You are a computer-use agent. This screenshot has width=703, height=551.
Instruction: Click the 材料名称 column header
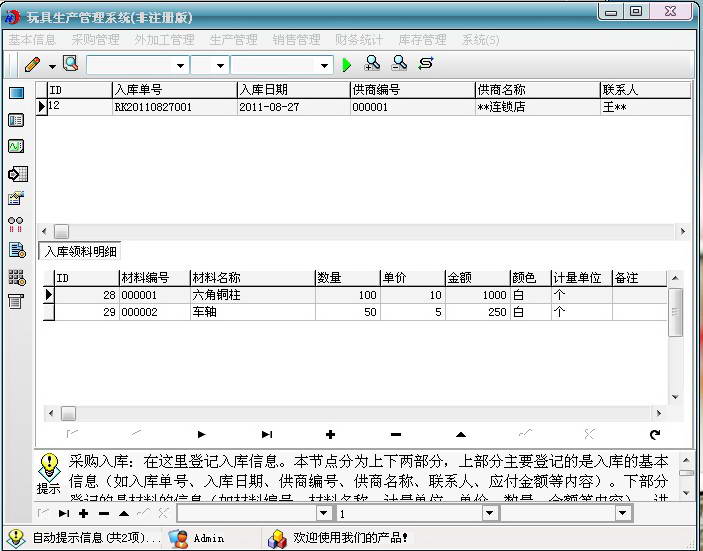click(x=251, y=278)
